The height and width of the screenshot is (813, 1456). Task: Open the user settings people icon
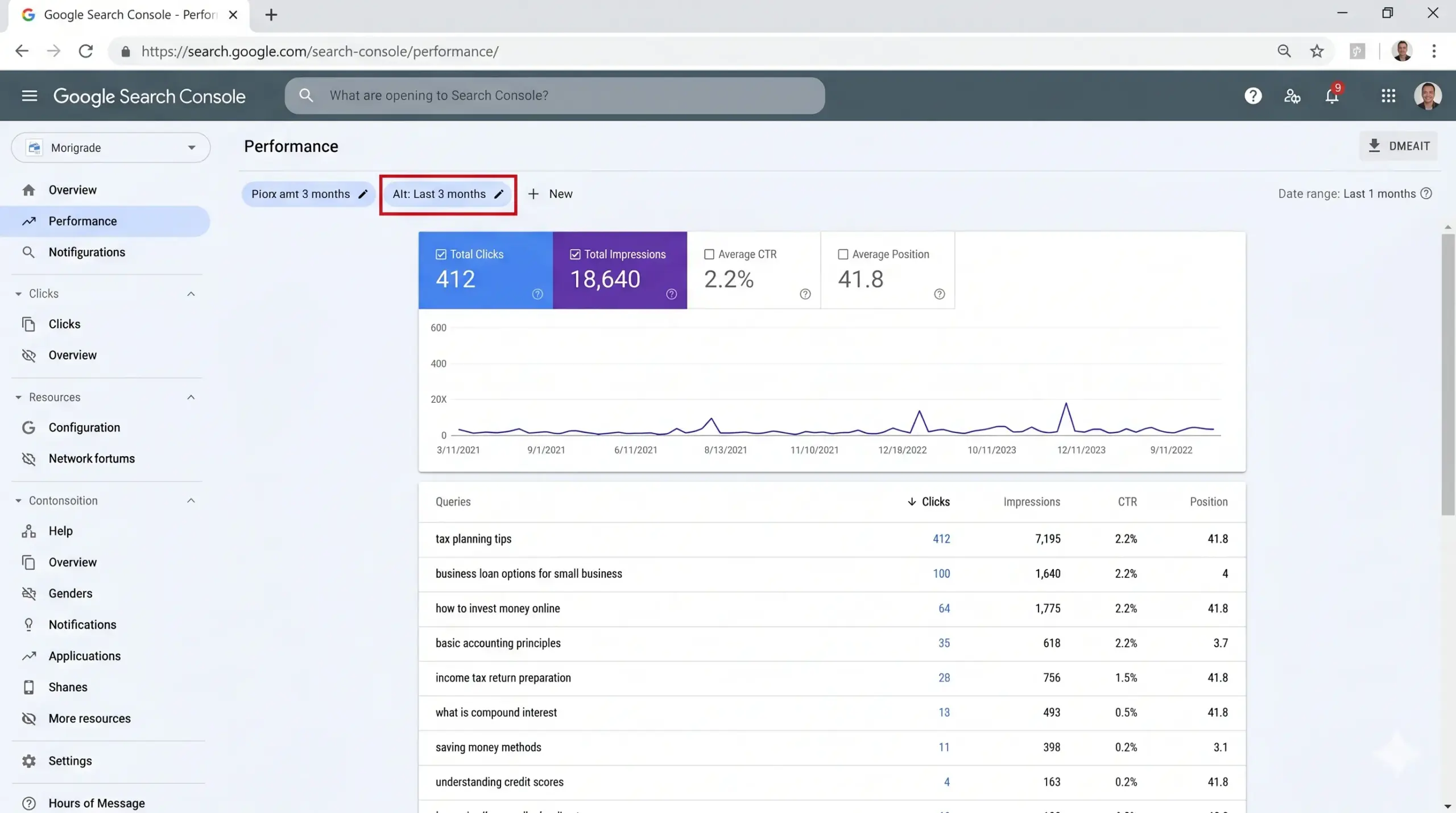tap(1292, 96)
